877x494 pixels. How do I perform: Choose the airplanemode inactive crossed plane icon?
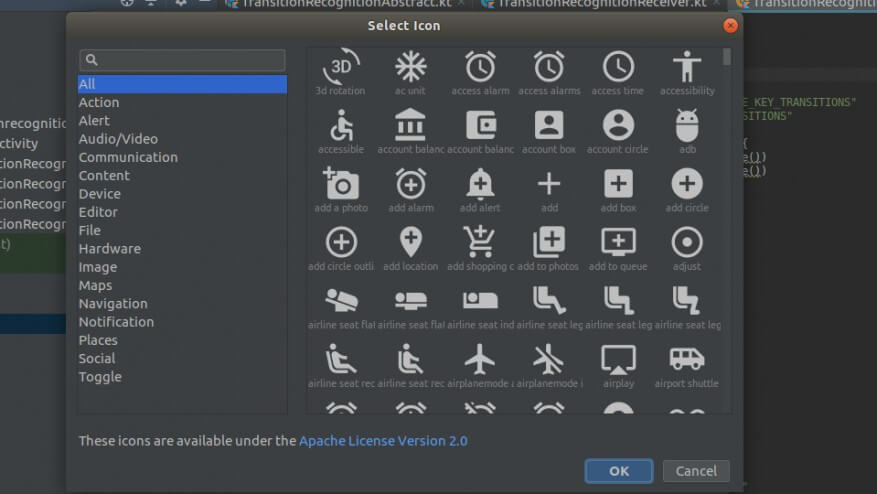[549, 359]
